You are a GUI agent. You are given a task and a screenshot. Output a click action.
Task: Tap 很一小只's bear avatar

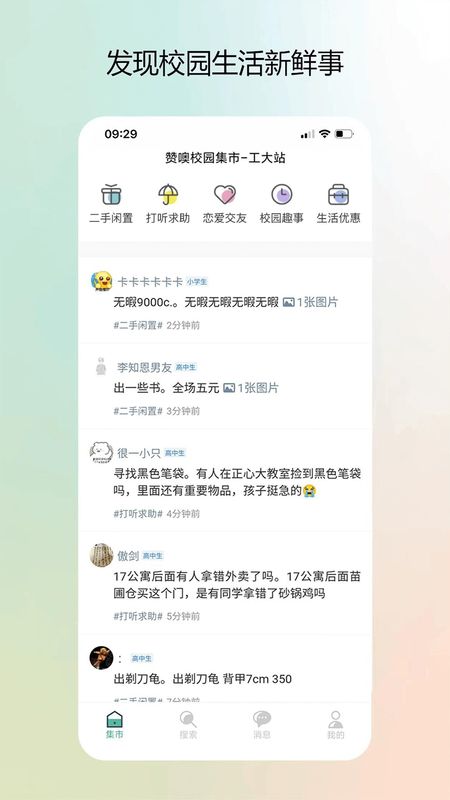[102, 452]
